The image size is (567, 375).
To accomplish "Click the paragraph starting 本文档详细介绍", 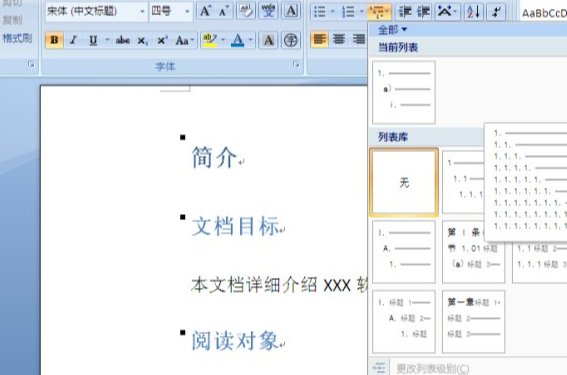I will pyautogui.click(x=279, y=285).
